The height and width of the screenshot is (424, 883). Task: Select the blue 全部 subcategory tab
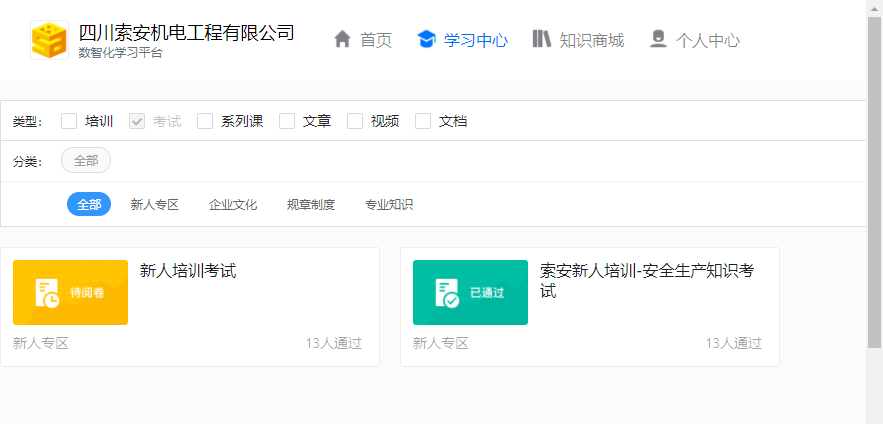[x=89, y=204]
